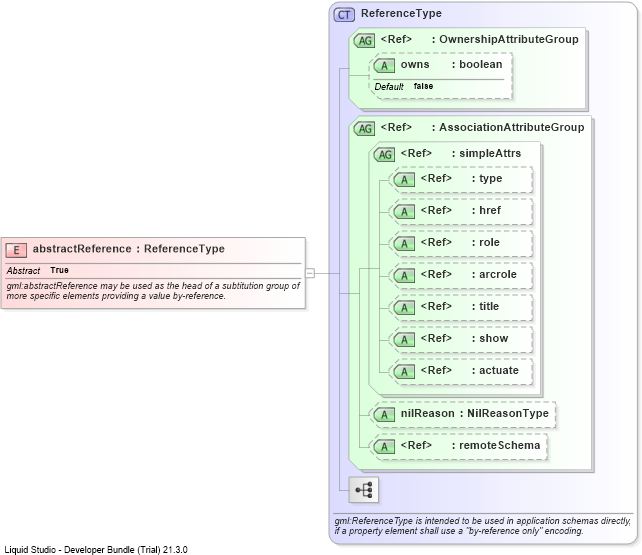Click the A icon beside nilReason
Image resolution: width=642 pixels, height=555 pixels.
coord(384,415)
